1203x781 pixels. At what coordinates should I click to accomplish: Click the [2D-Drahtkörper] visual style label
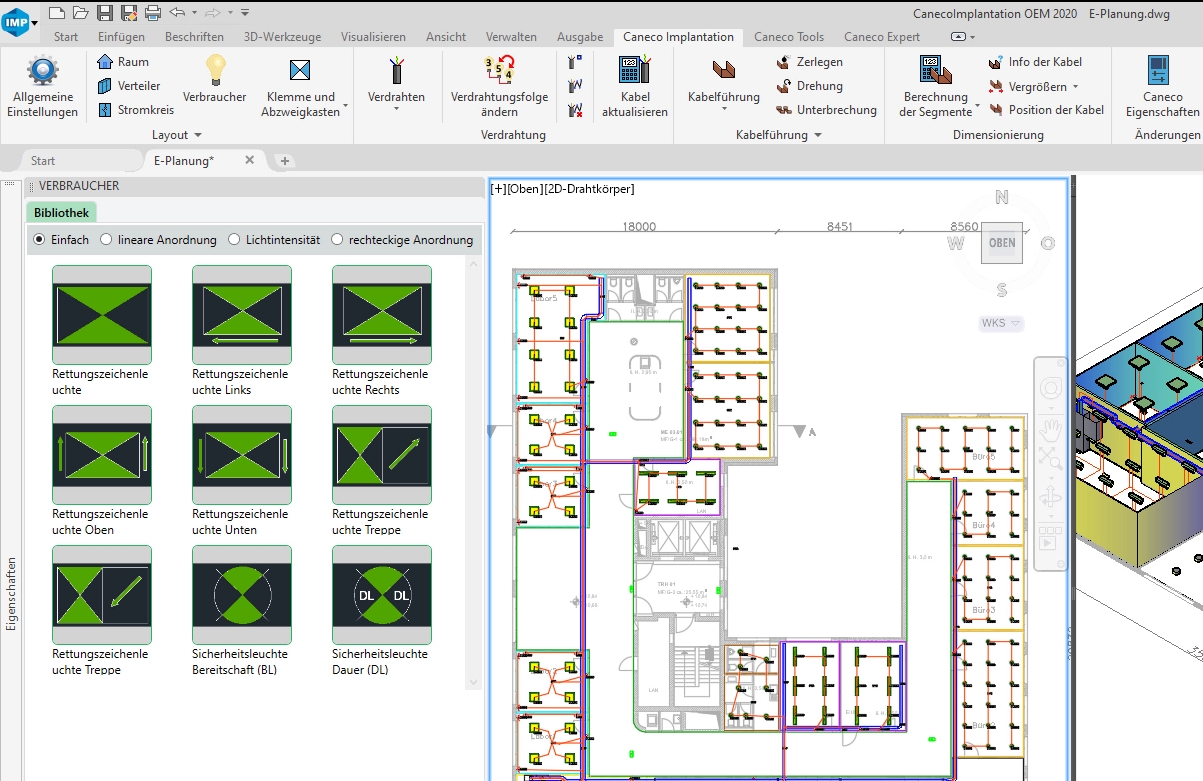[x=590, y=189]
